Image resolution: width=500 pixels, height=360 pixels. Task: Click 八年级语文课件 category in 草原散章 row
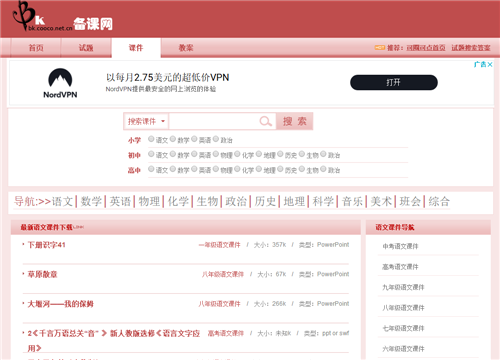point(223,274)
